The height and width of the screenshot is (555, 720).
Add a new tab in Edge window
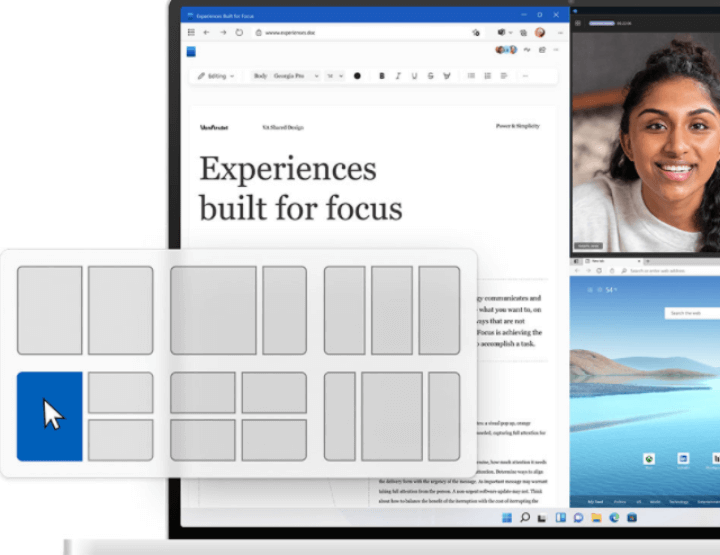tap(647, 261)
